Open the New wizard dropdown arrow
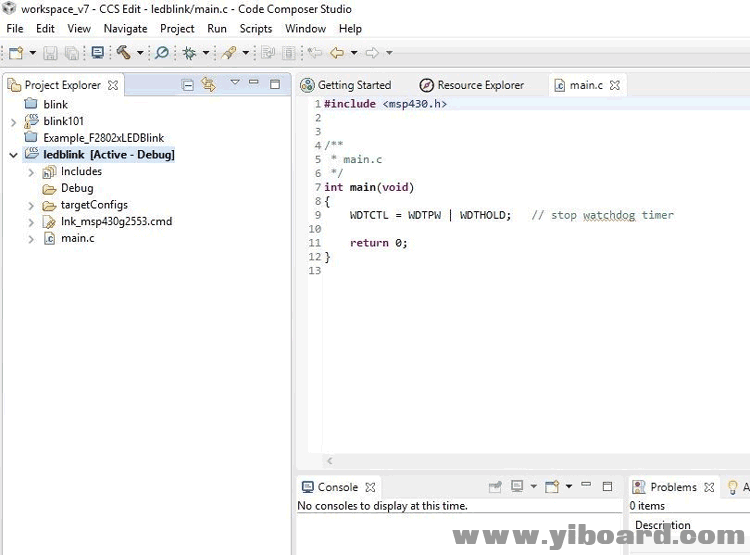This screenshot has width=750, height=555. tap(33, 52)
